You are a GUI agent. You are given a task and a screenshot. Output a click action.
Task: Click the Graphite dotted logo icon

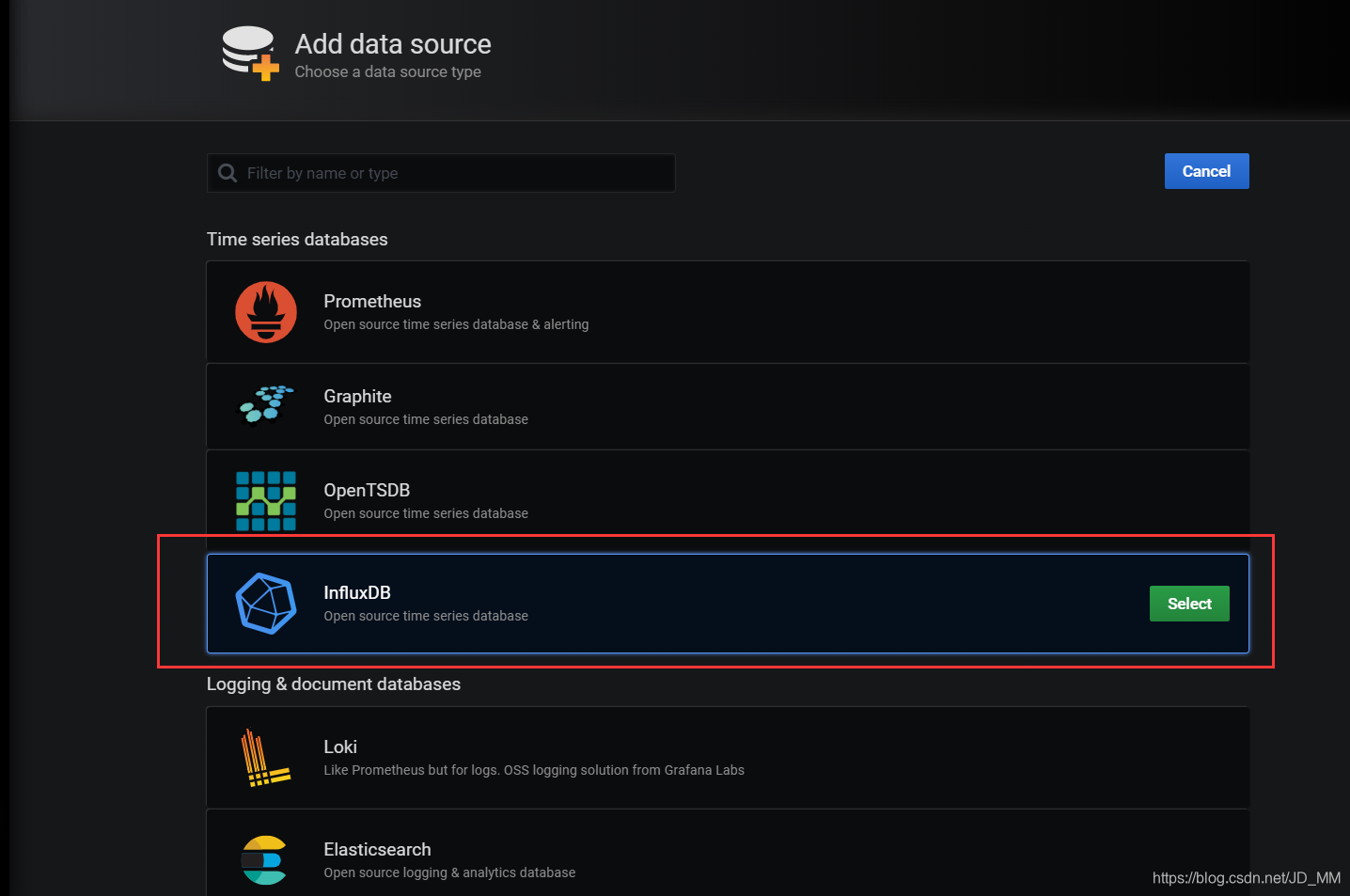(266, 404)
